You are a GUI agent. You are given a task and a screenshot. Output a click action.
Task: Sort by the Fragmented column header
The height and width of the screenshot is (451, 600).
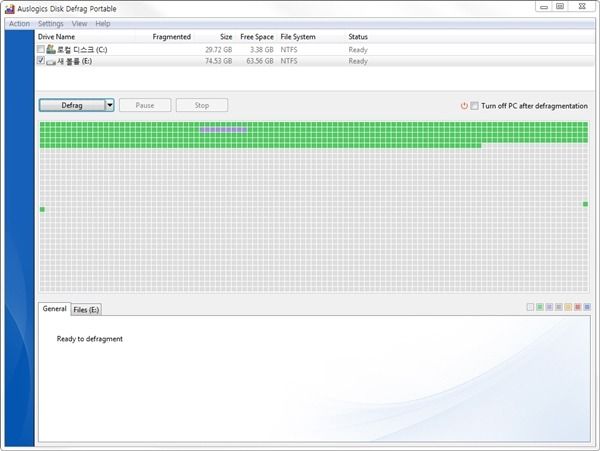coord(171,37)
